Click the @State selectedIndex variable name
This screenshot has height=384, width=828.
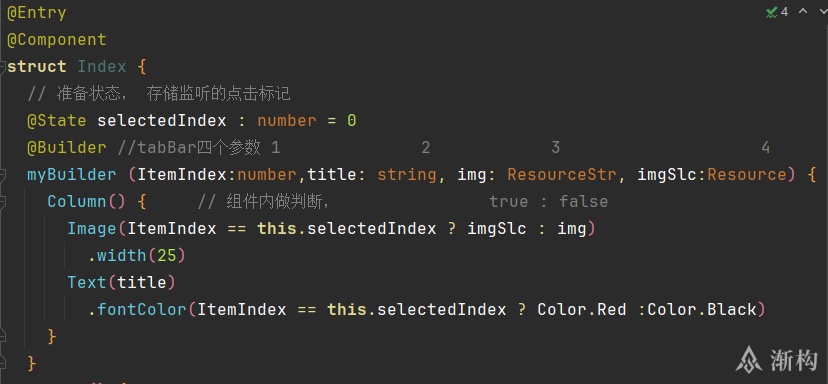[x=162, y=120]
